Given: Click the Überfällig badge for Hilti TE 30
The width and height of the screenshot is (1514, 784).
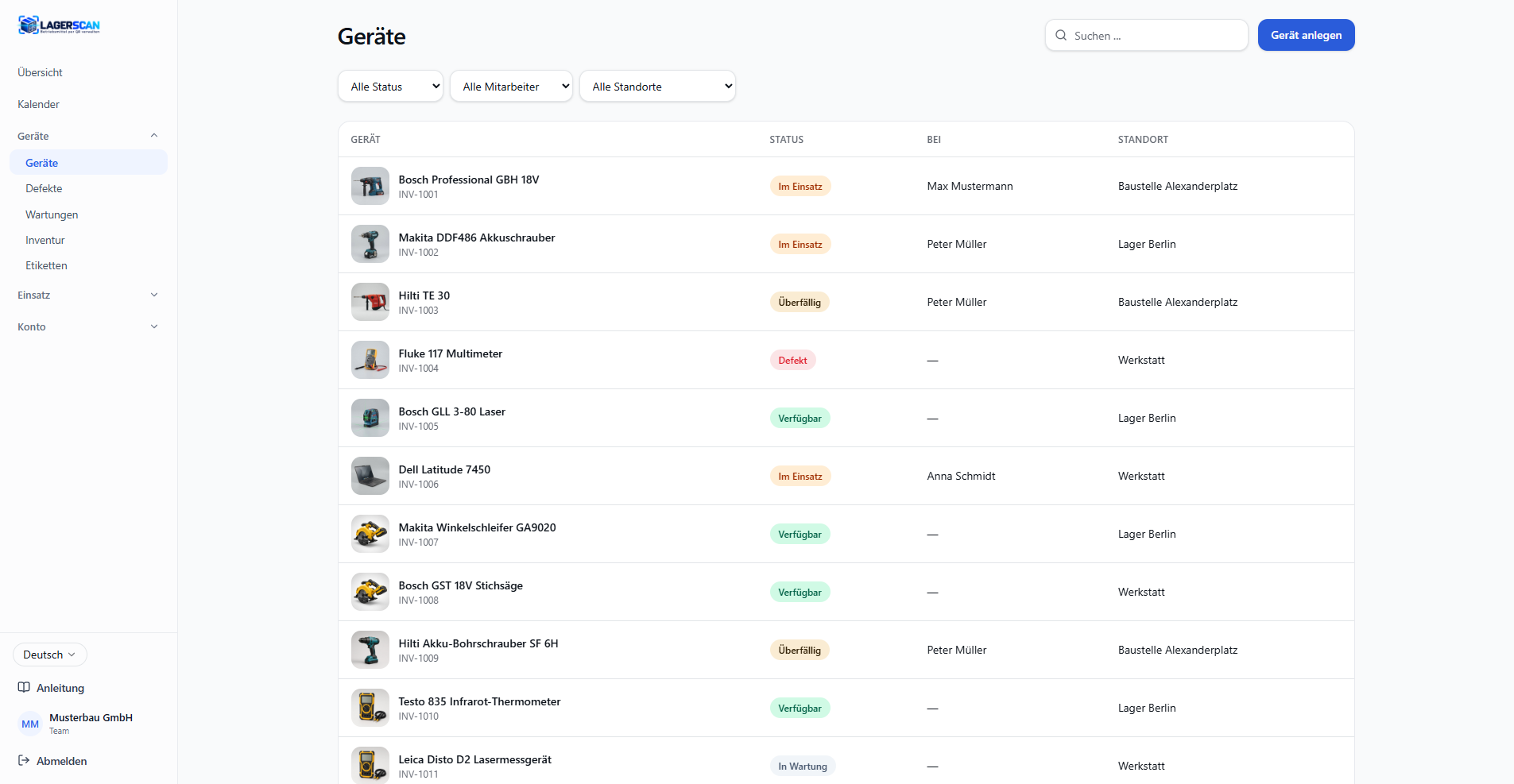Looking at the screenshot, I should coord(800,302).
